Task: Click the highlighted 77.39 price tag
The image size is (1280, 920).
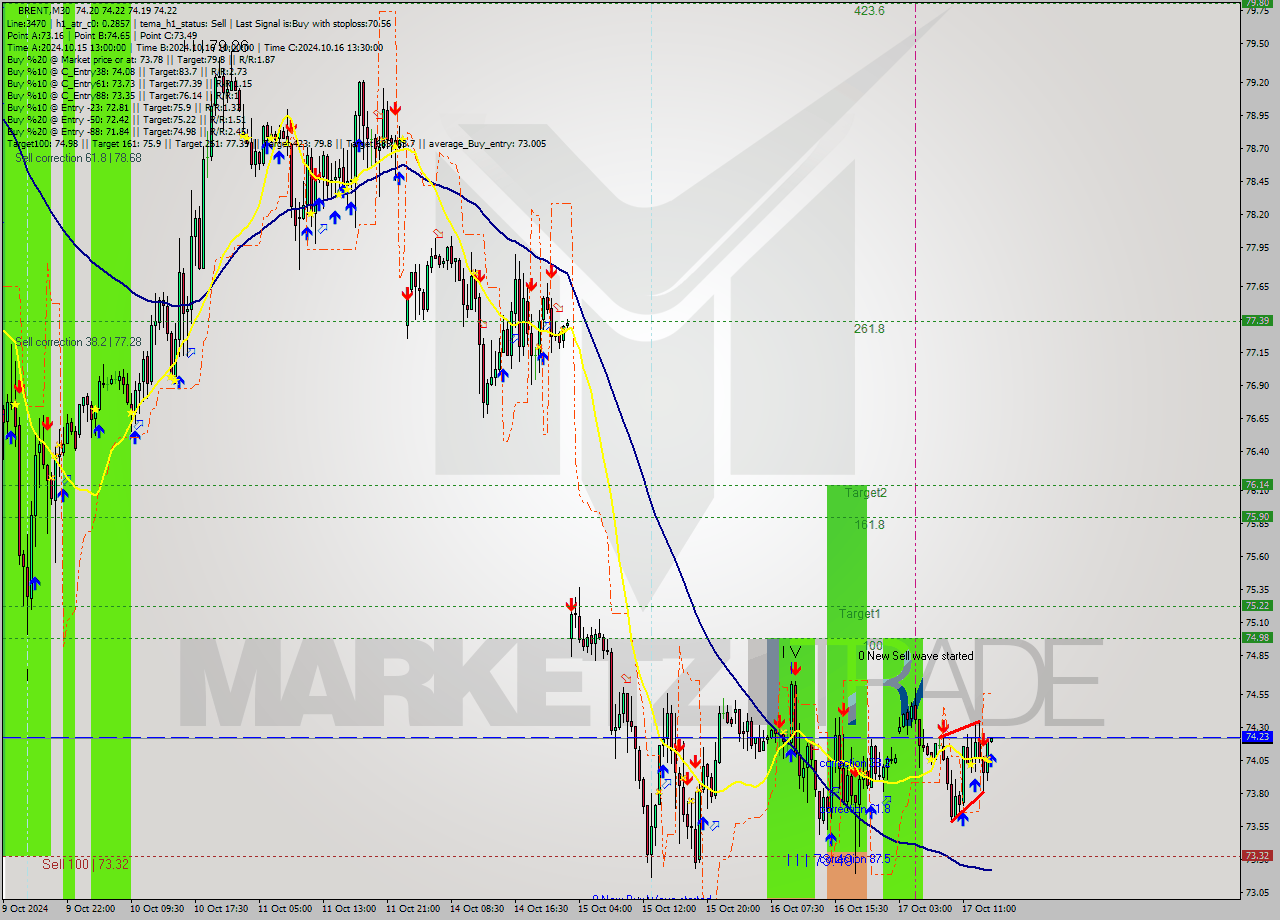Action: click(1257, 320)
